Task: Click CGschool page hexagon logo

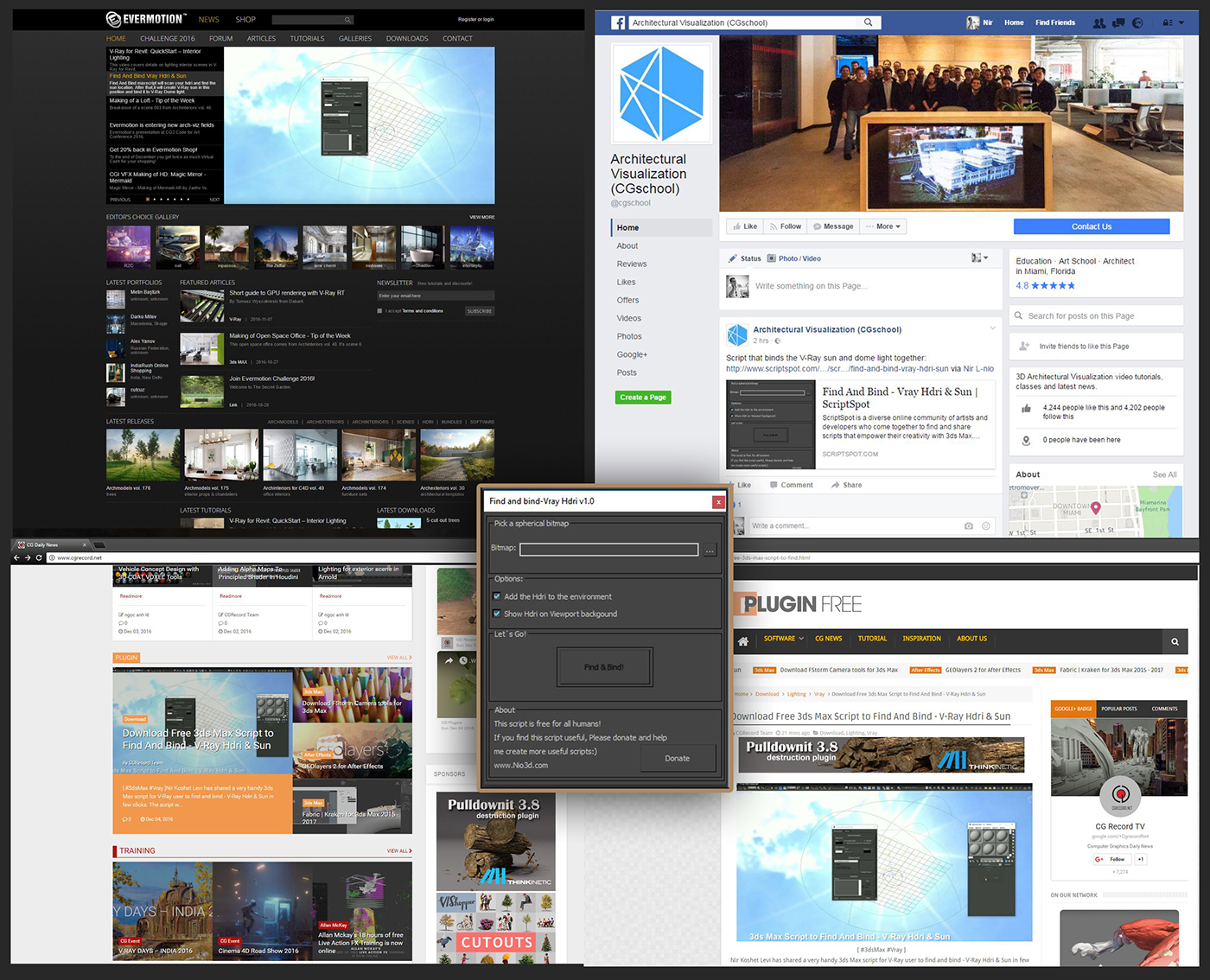Action: tap(661, 94)
